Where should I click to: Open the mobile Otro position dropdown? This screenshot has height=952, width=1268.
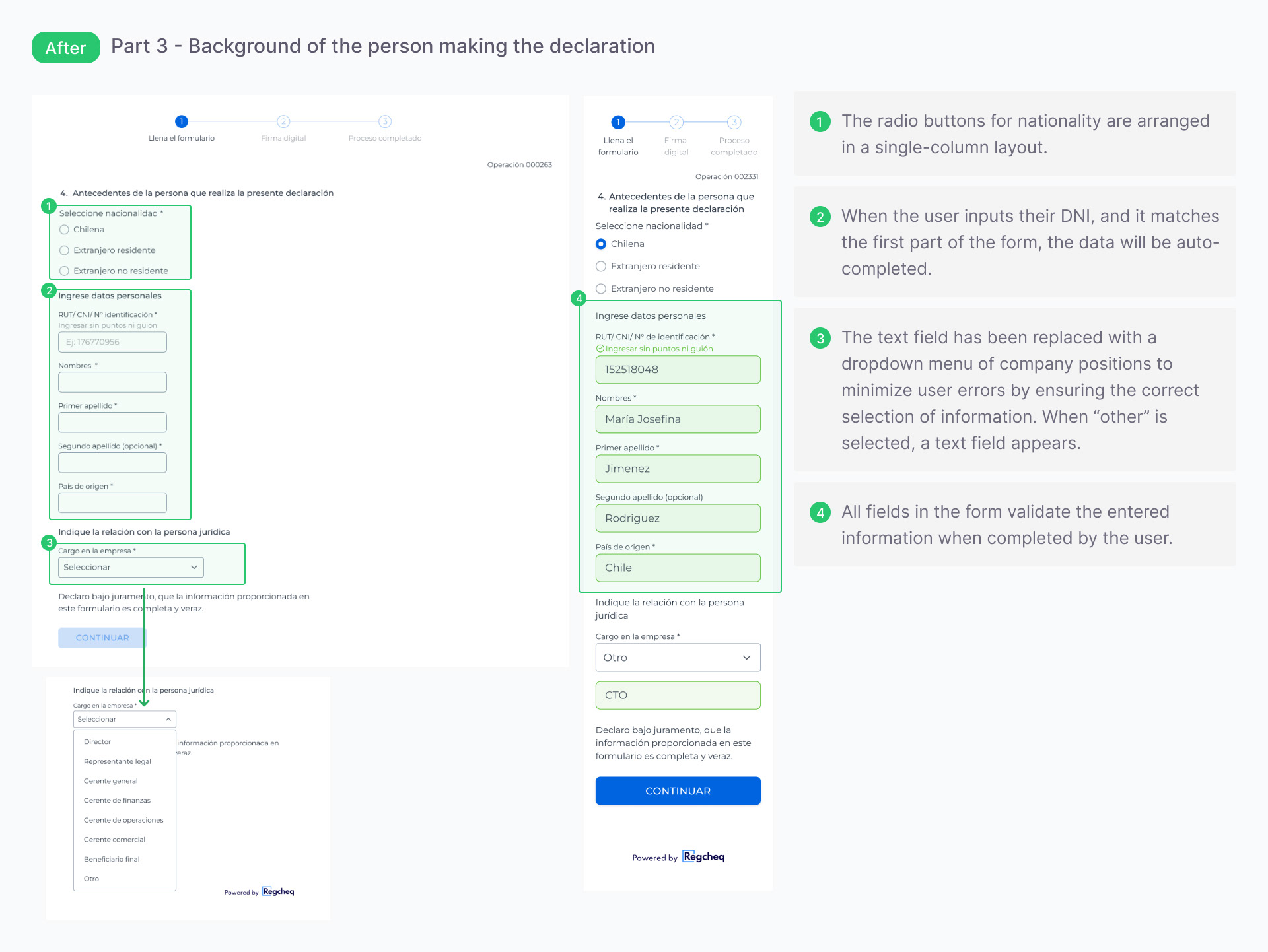678,658
